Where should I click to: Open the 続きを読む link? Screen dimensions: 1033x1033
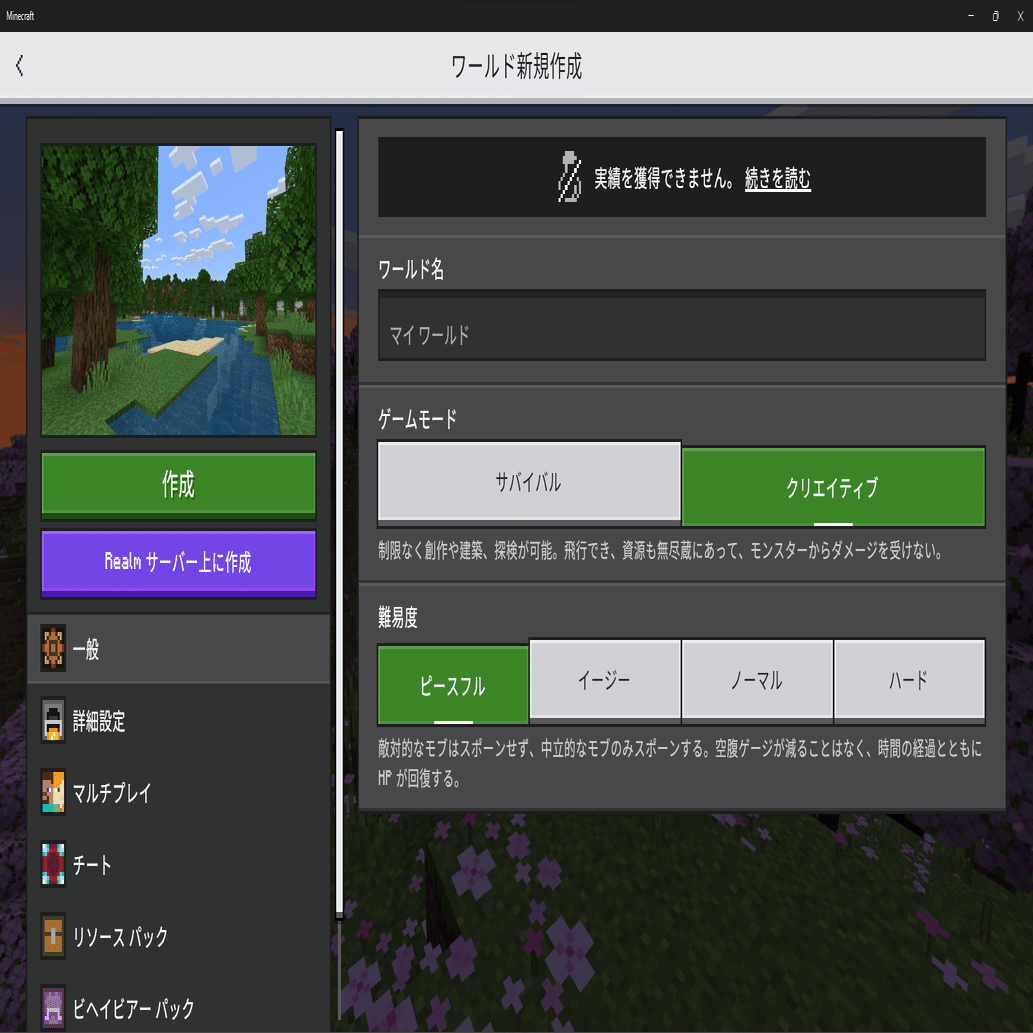[777, 178]
